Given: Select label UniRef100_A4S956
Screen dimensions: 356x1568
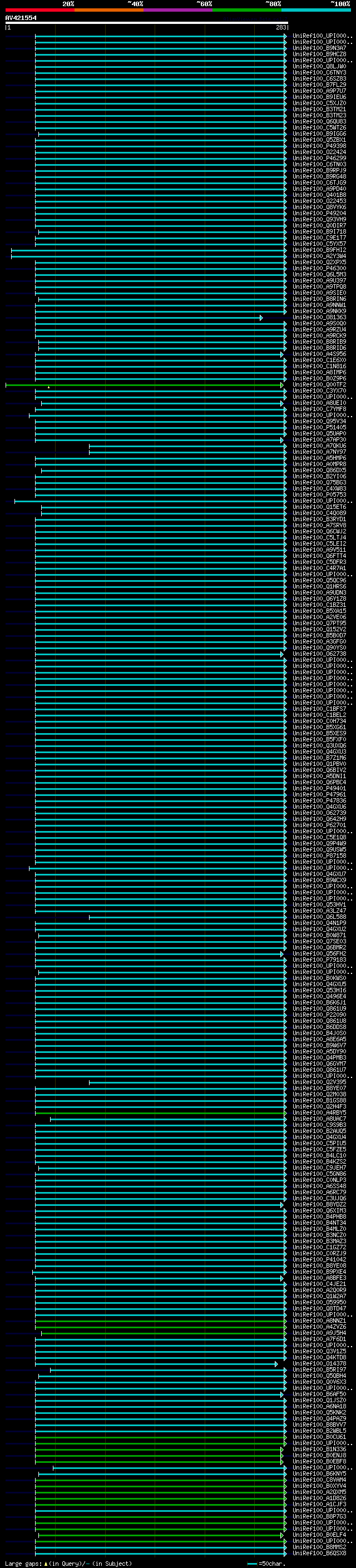Looking at the screenshot, I should pyautogui.click(x=319, y=354).
